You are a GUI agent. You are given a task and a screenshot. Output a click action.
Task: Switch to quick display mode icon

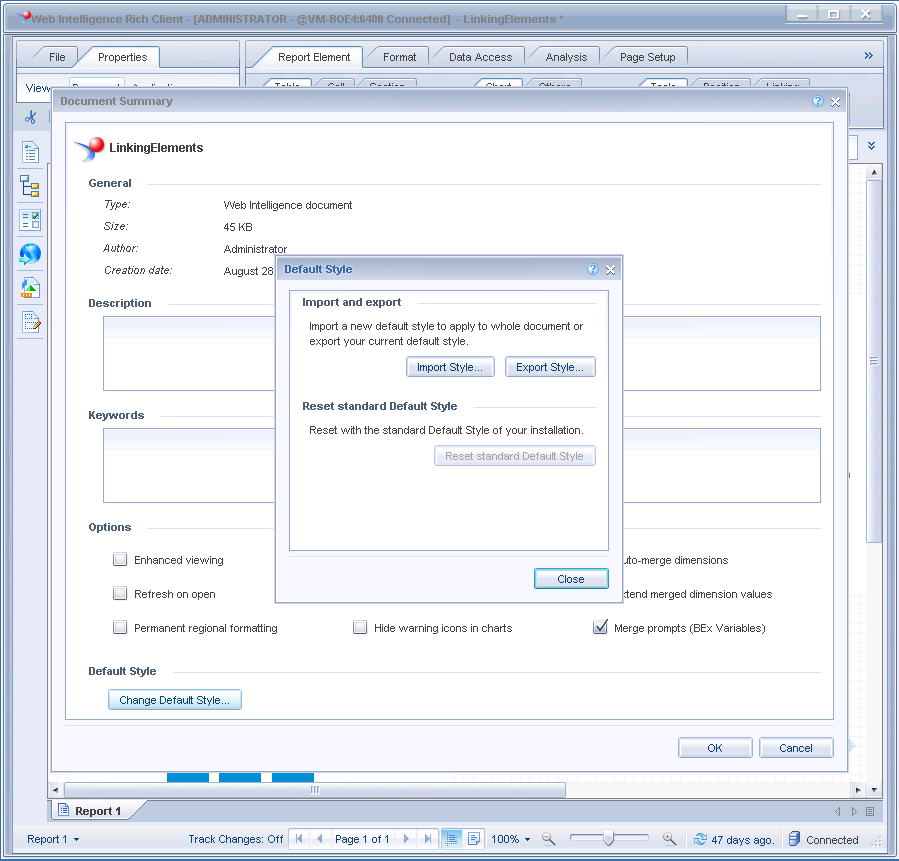click(452, 839)
